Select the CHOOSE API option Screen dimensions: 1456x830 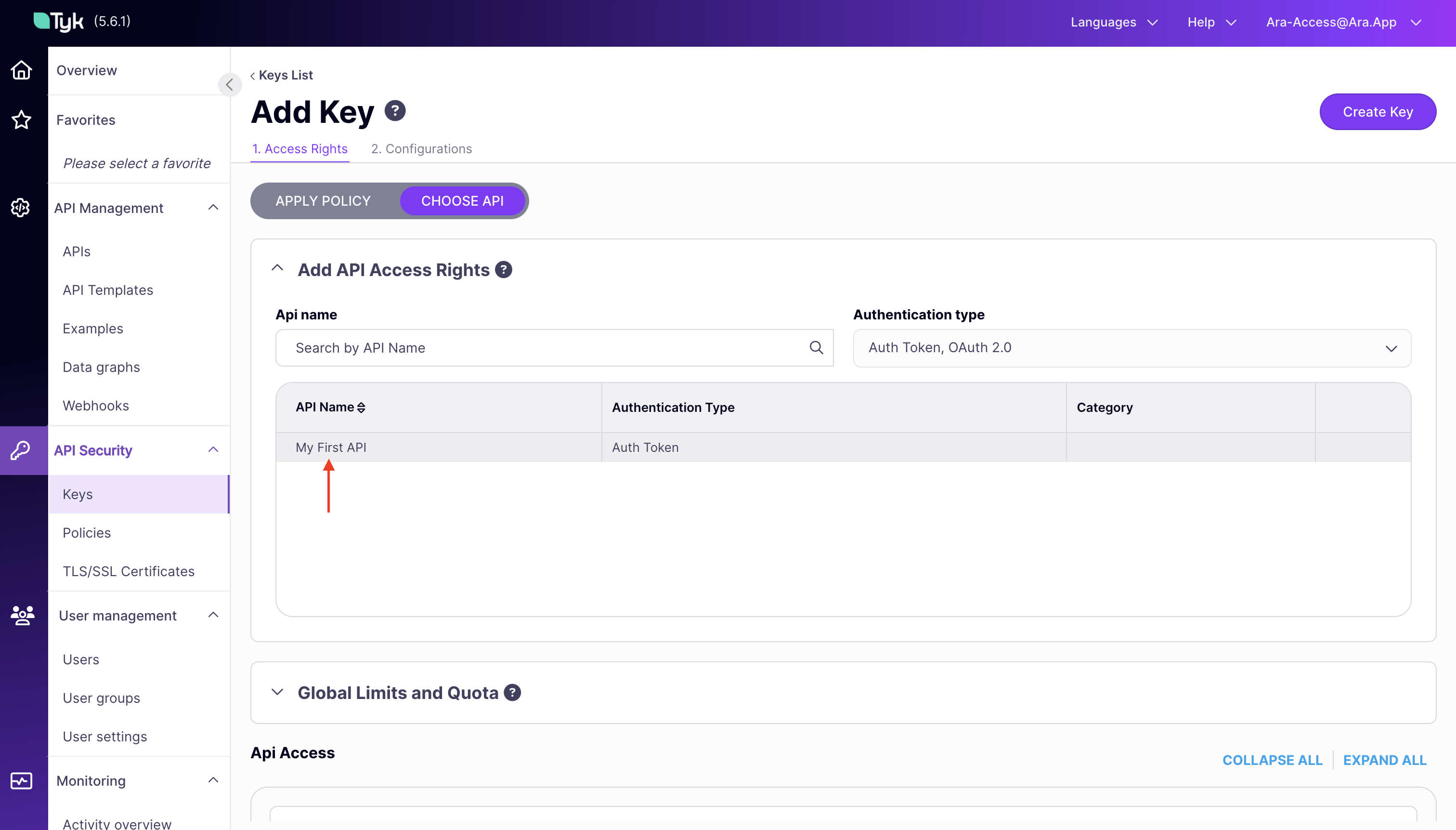pos(462,201)
